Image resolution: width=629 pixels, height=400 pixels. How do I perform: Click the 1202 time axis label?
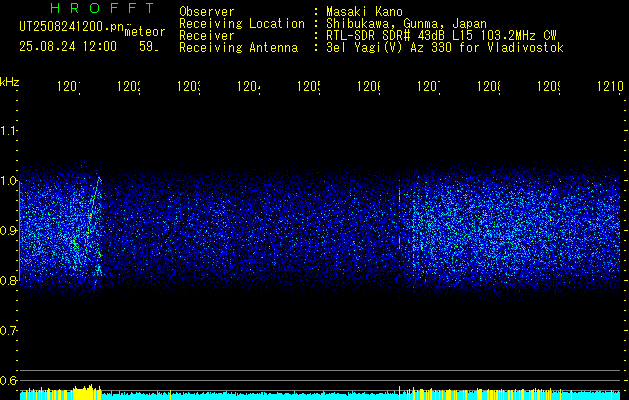[x=129, y=87]
